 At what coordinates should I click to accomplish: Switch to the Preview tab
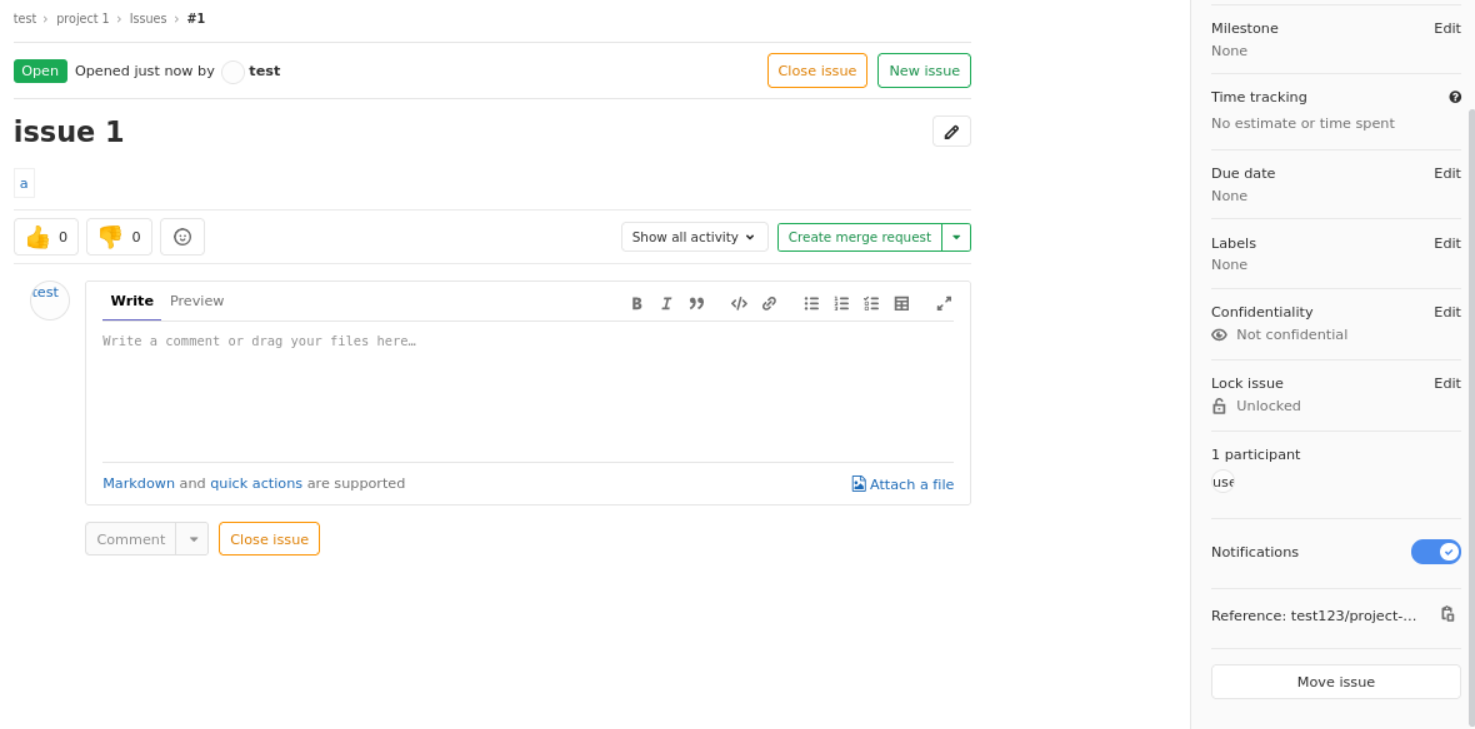click(x=197, y=301)
